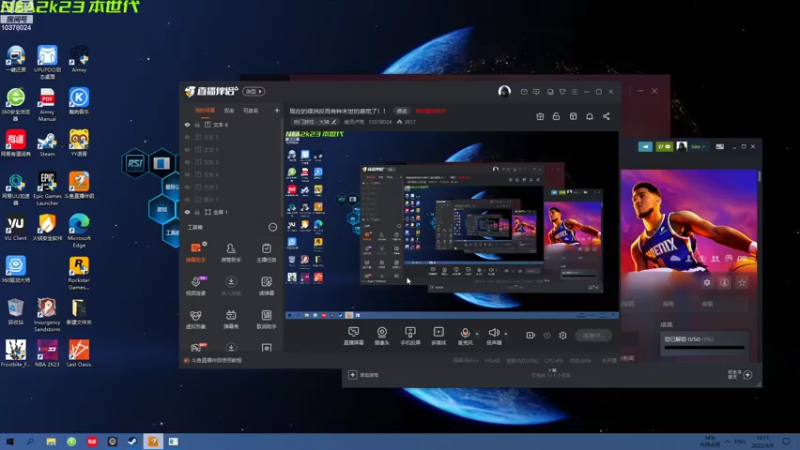The height and width of the screenshot is (450, 800).
Task: Open the 弹幕秀 tool
Action: [231, 319]
